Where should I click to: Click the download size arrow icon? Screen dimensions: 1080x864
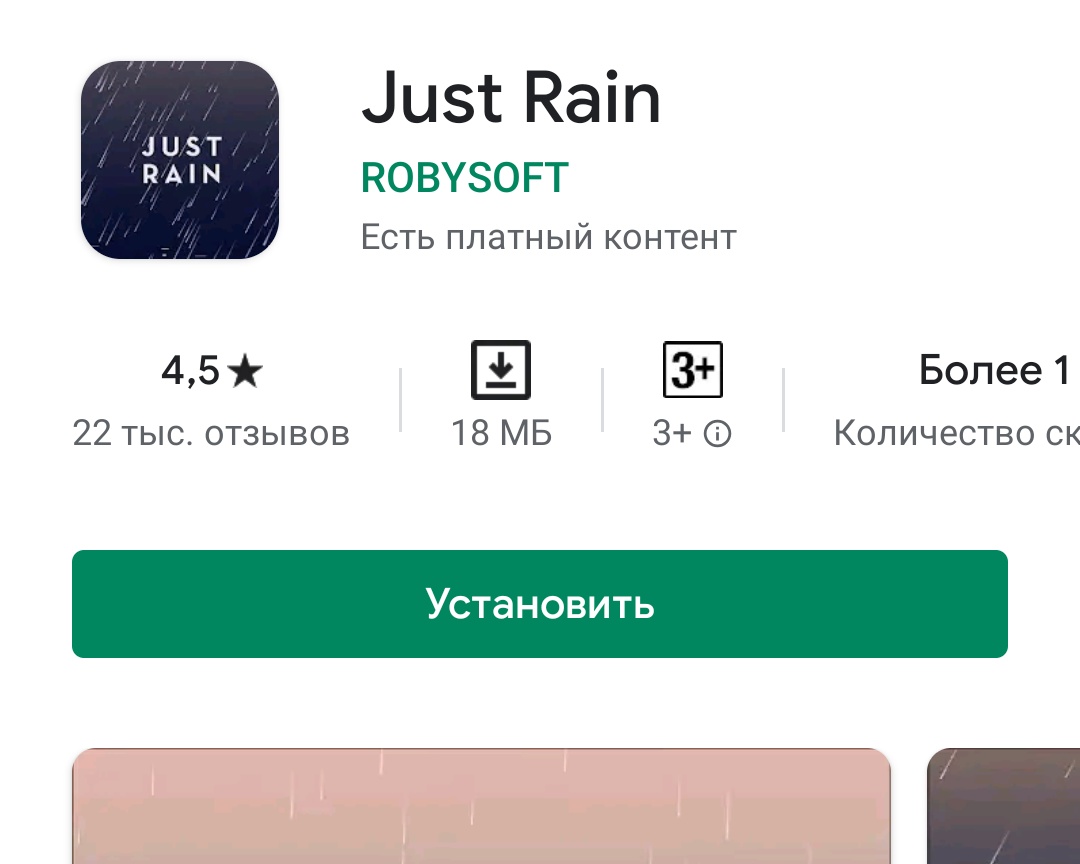pyautogui.click(x=501, y=370)
